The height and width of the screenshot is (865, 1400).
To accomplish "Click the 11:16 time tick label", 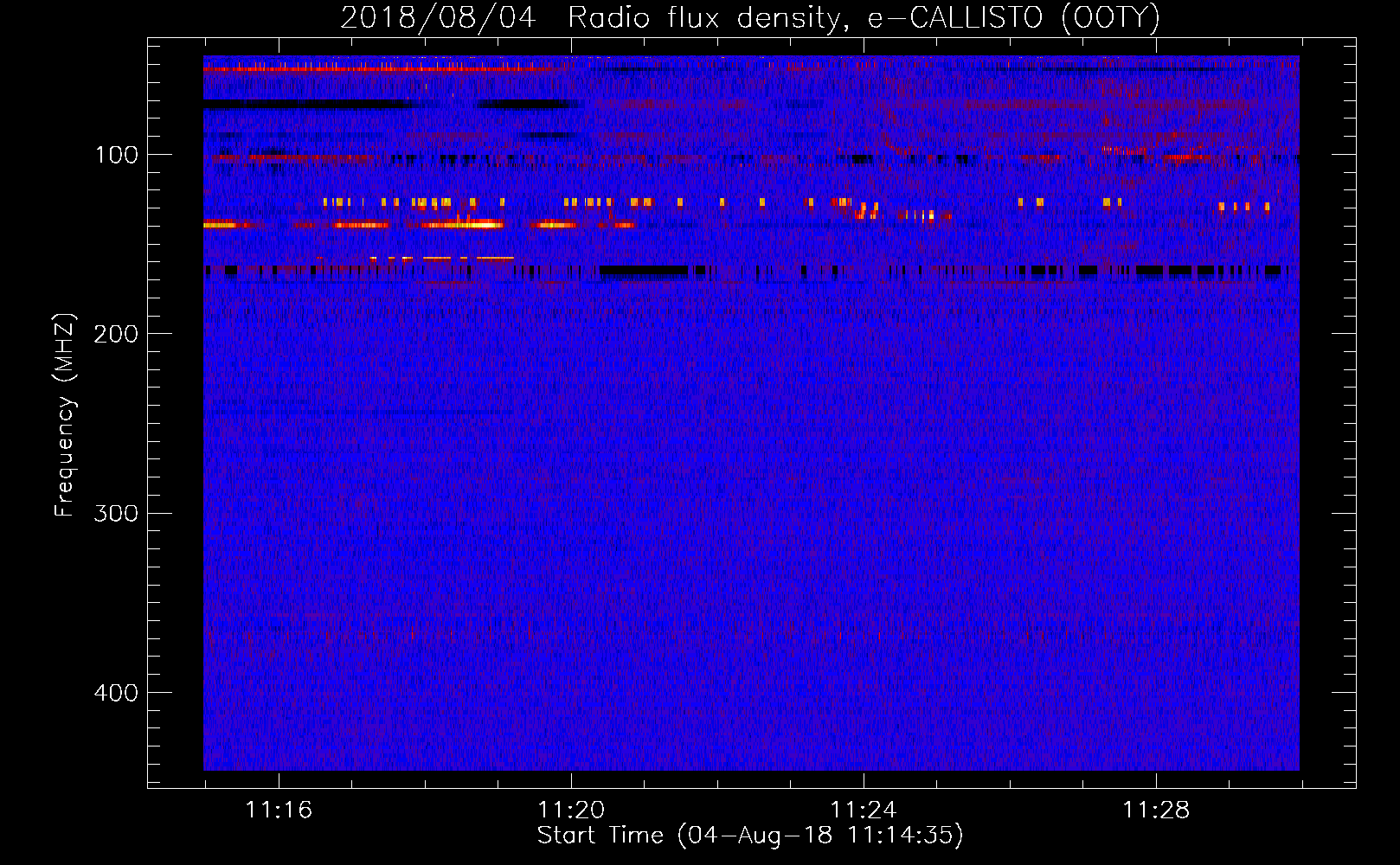I will coord(279,811).
